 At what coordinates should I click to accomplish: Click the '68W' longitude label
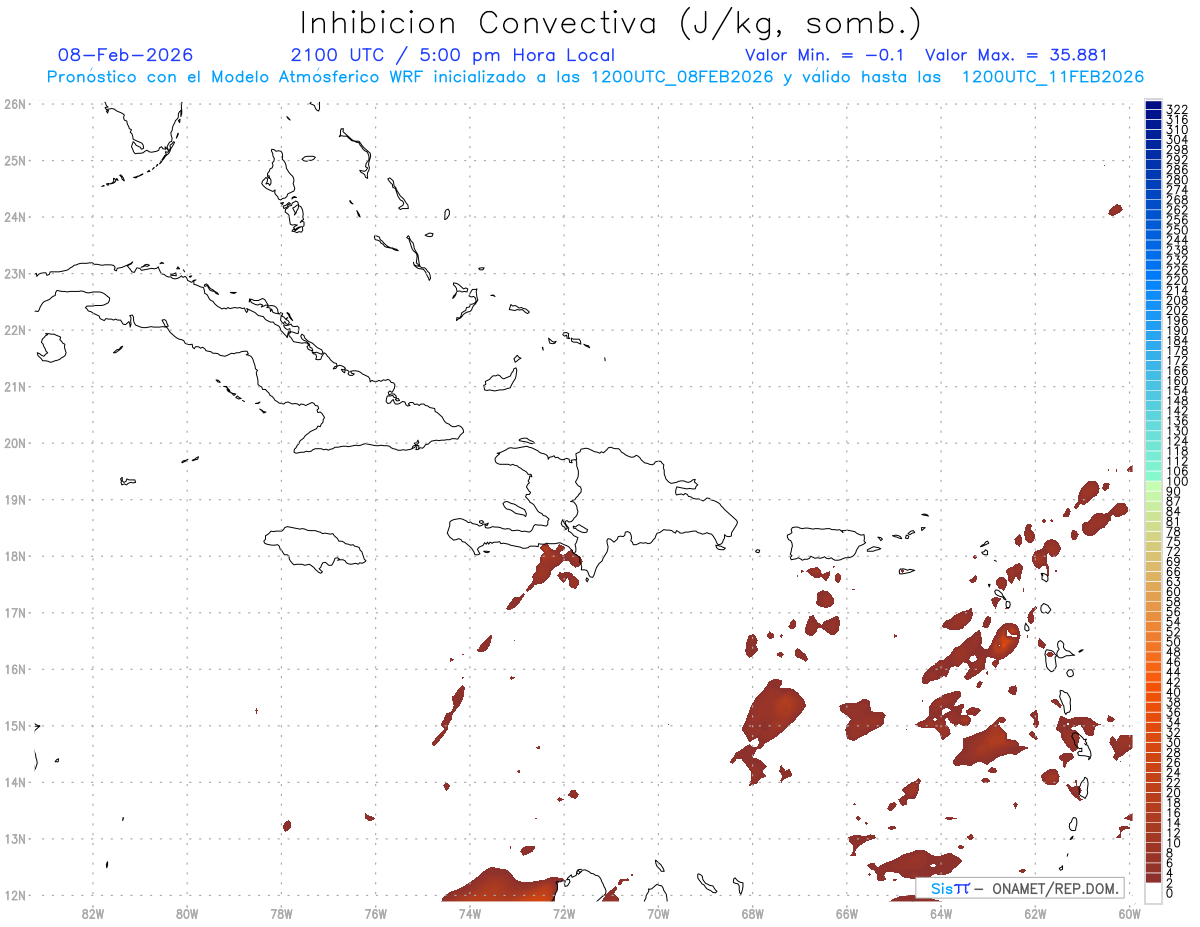click(x=753, y=913)
